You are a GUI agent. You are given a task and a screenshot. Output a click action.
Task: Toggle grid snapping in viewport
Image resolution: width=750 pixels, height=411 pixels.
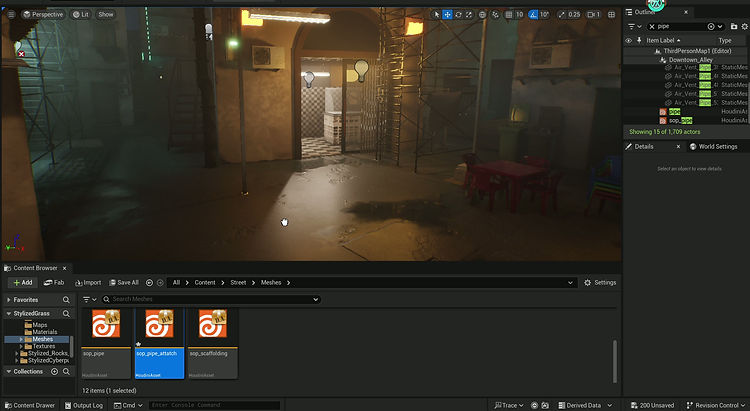tap(509, 15)
